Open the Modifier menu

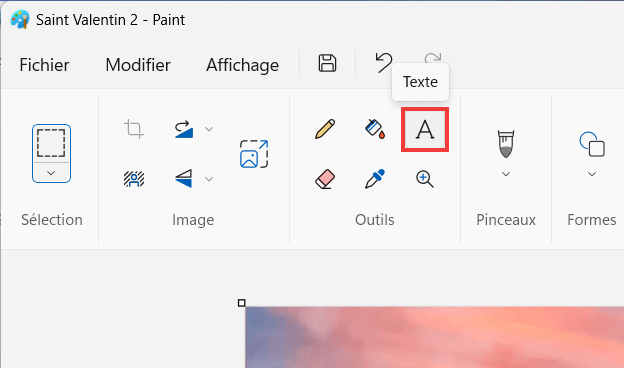pyautogui.click(x=138, y=65)
